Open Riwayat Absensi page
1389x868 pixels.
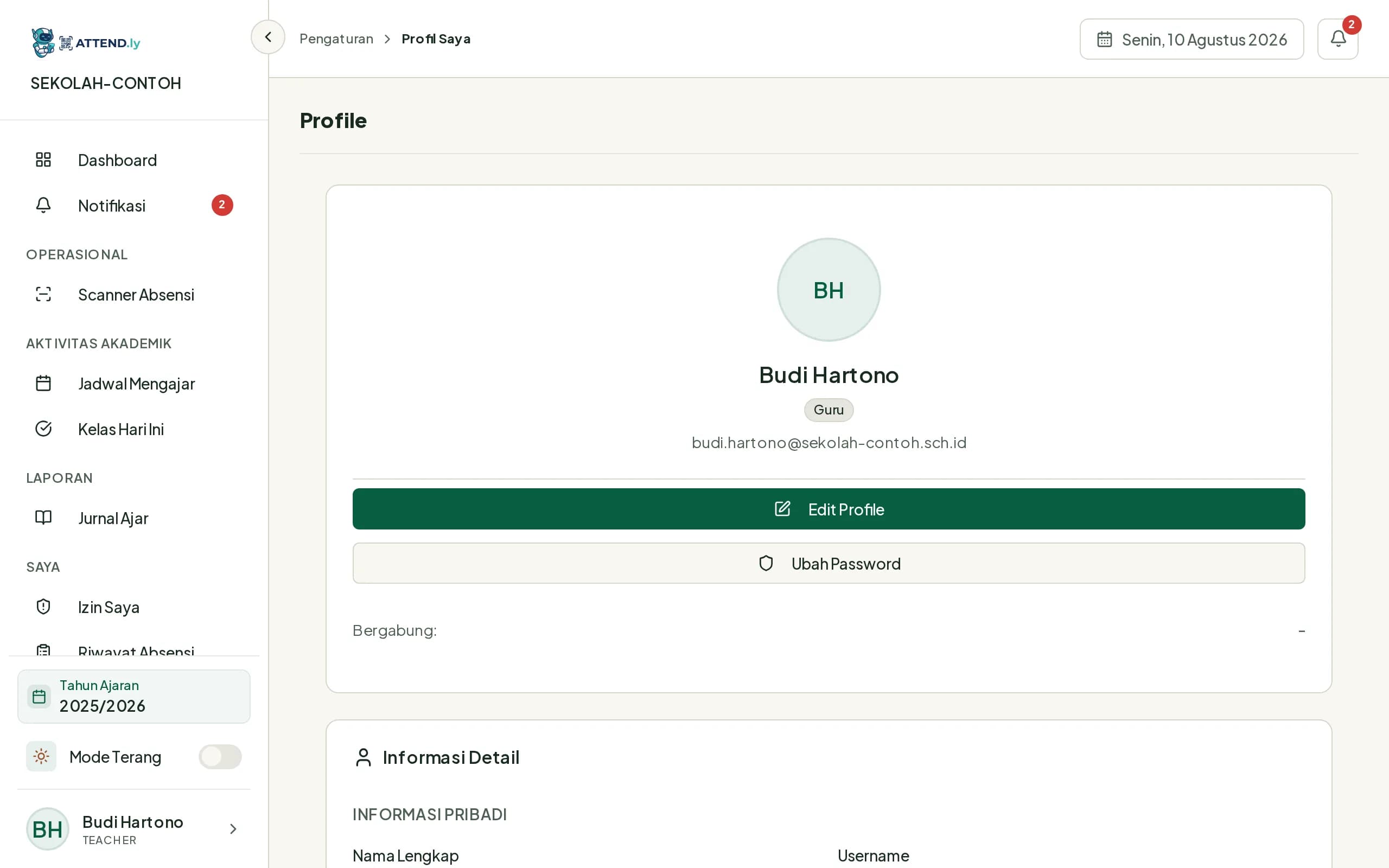[133, 649]
